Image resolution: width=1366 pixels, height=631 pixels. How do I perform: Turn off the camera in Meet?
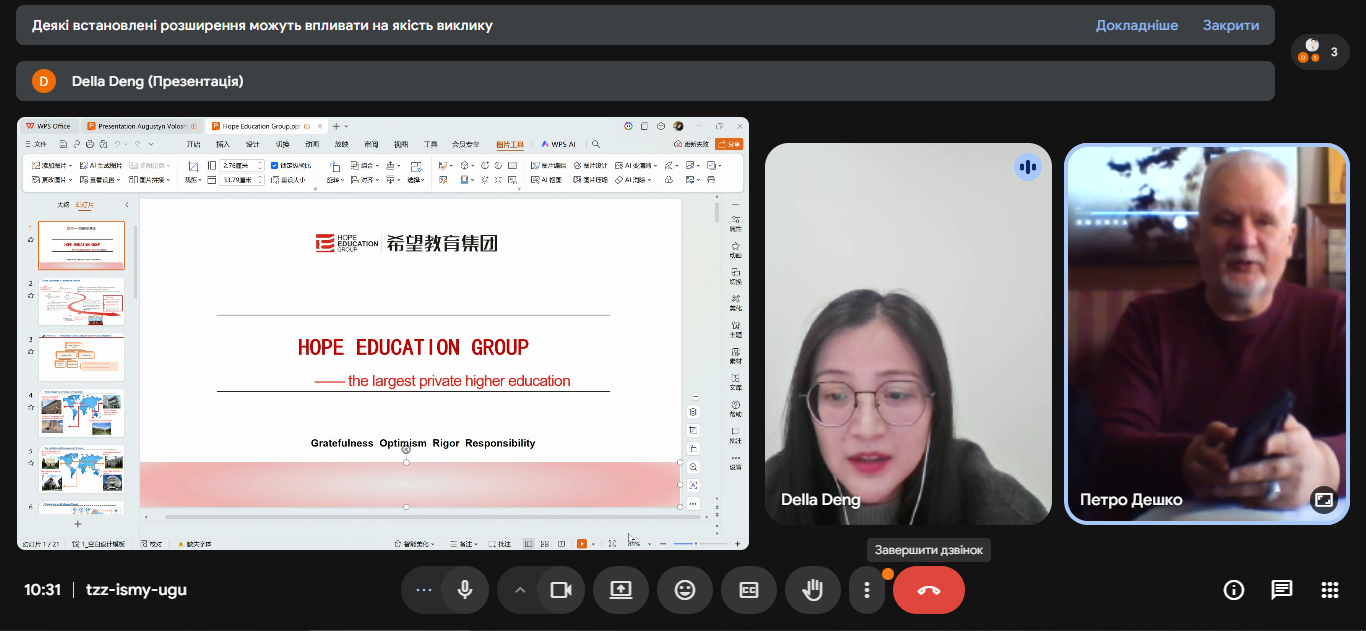(561, 590)
